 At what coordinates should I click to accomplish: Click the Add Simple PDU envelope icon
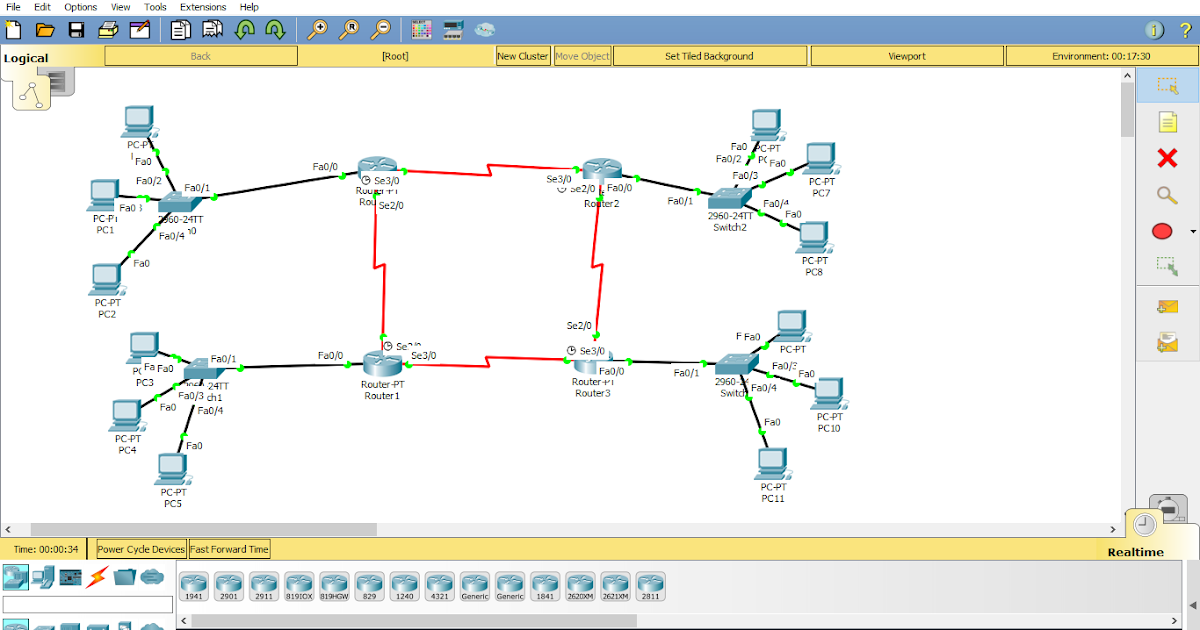[1166, 307]
